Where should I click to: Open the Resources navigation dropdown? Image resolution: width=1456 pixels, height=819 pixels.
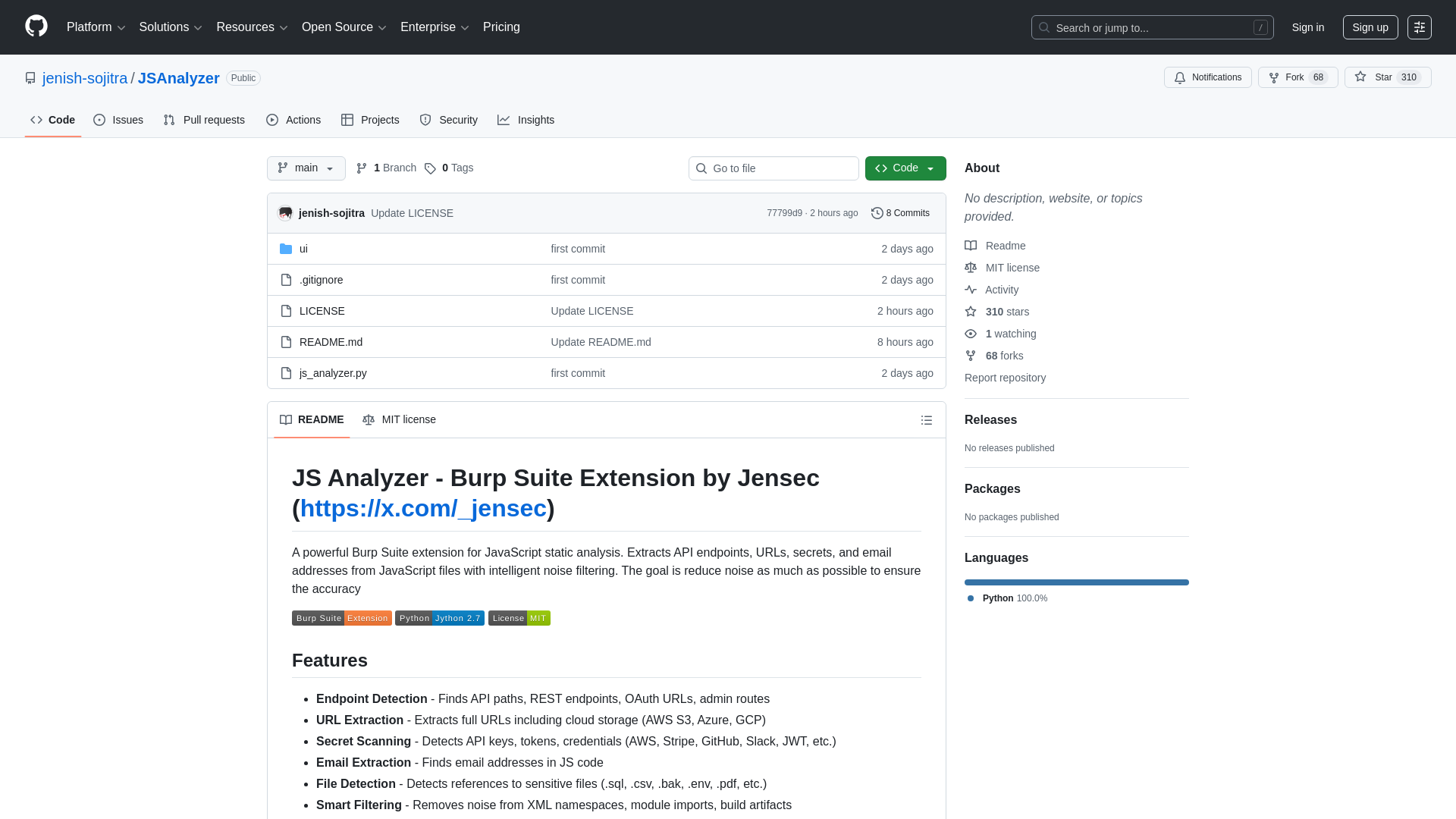tap(251, 27)
